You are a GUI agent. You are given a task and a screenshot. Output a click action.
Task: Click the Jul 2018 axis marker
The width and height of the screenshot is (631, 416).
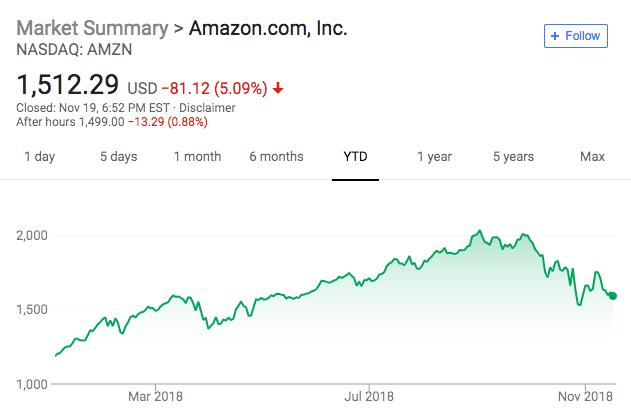click(x=369, y=396)
